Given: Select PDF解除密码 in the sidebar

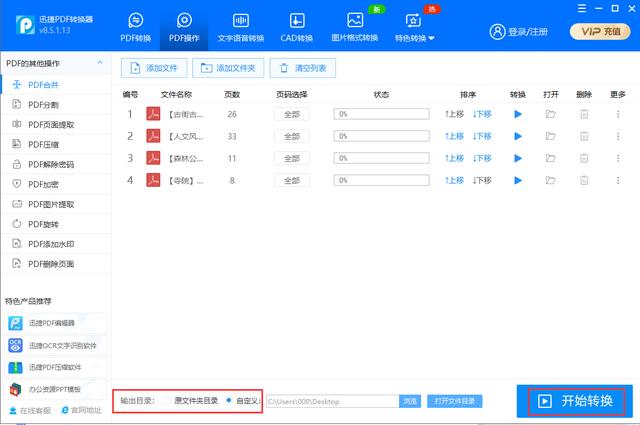Looking at the screenshot, I should coord(56,165).
